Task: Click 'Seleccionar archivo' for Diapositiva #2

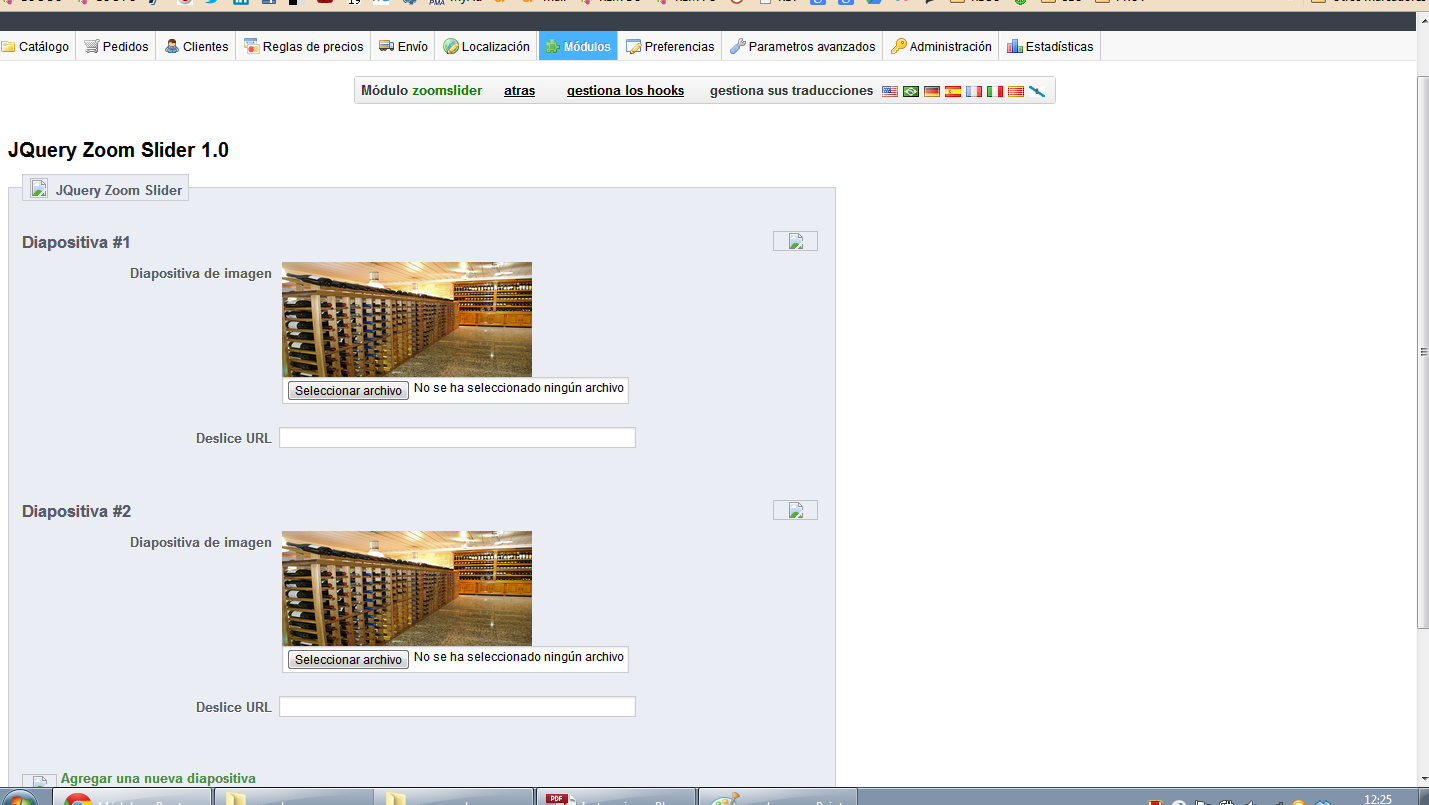Action: pyautogui.click(x=348, y=660)
